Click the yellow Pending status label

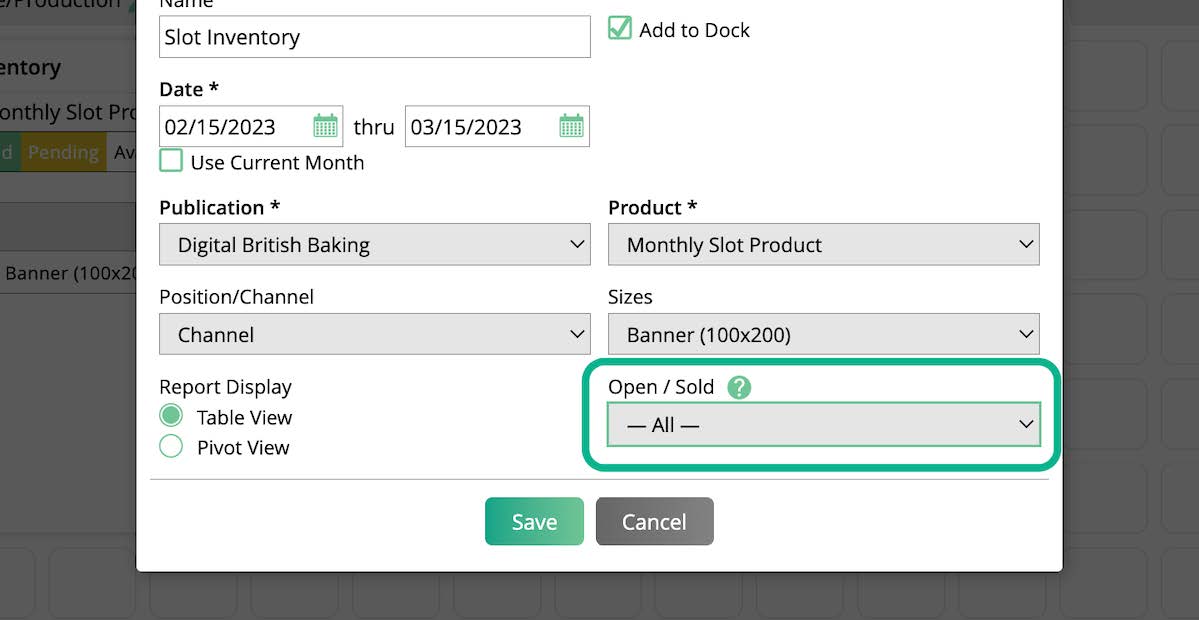pyautogui.click(x=64, y=153)
